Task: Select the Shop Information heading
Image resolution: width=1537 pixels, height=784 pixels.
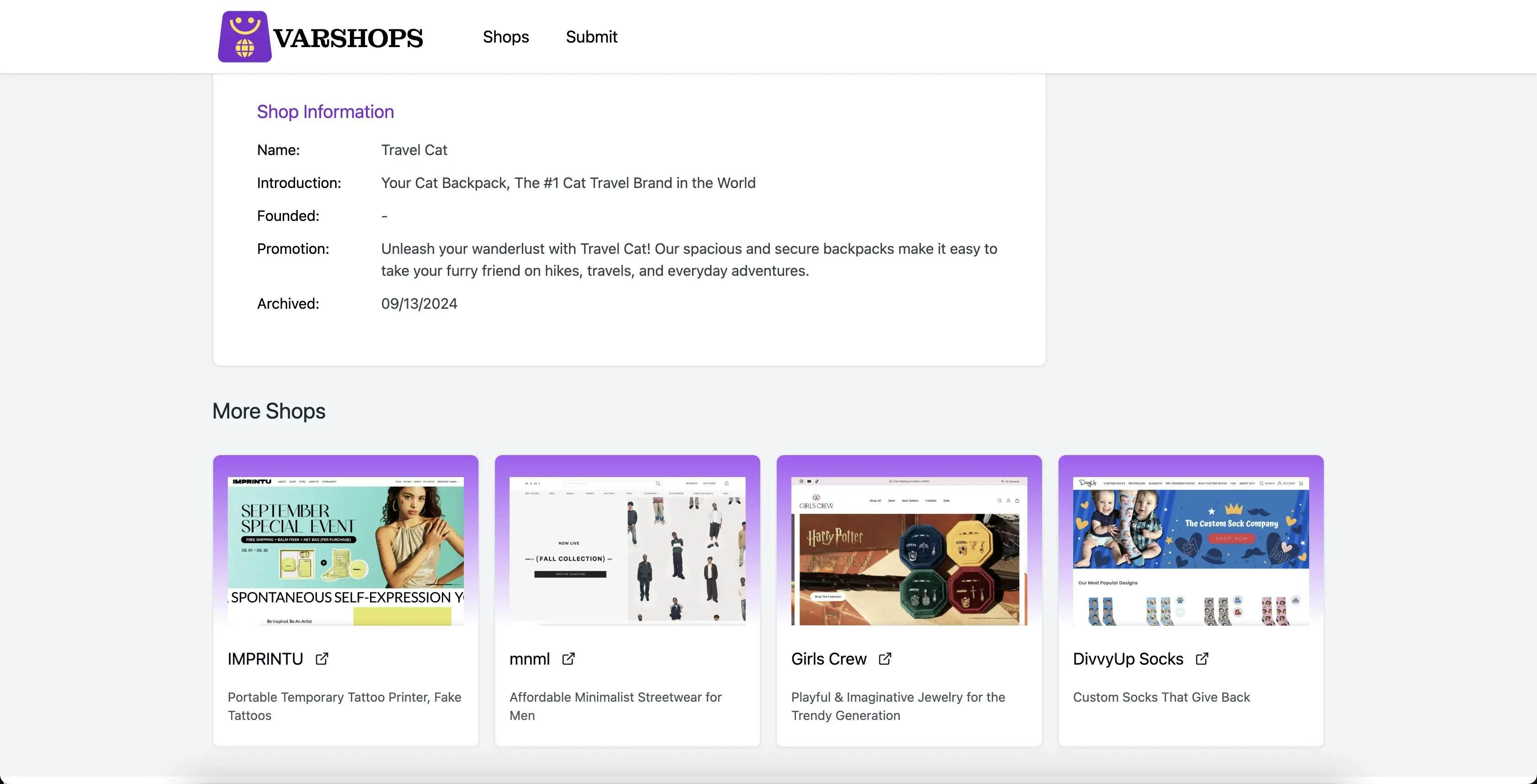Action: [325, 112]
